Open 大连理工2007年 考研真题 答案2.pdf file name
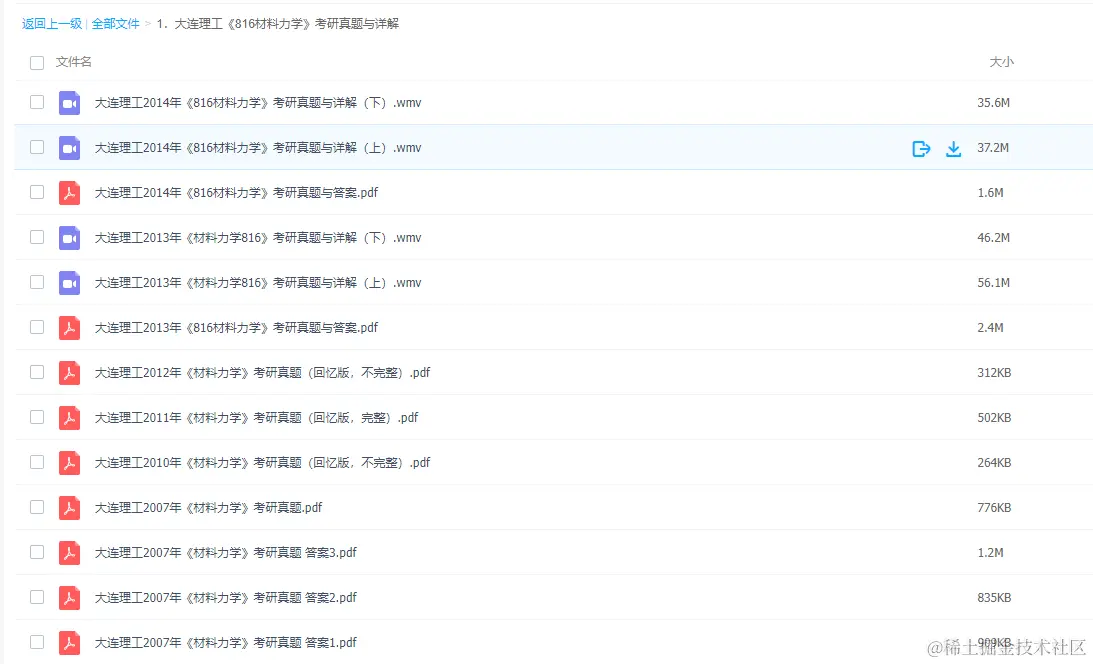The width and height of the screenshot is (1093, 664). tap(225, 597)
